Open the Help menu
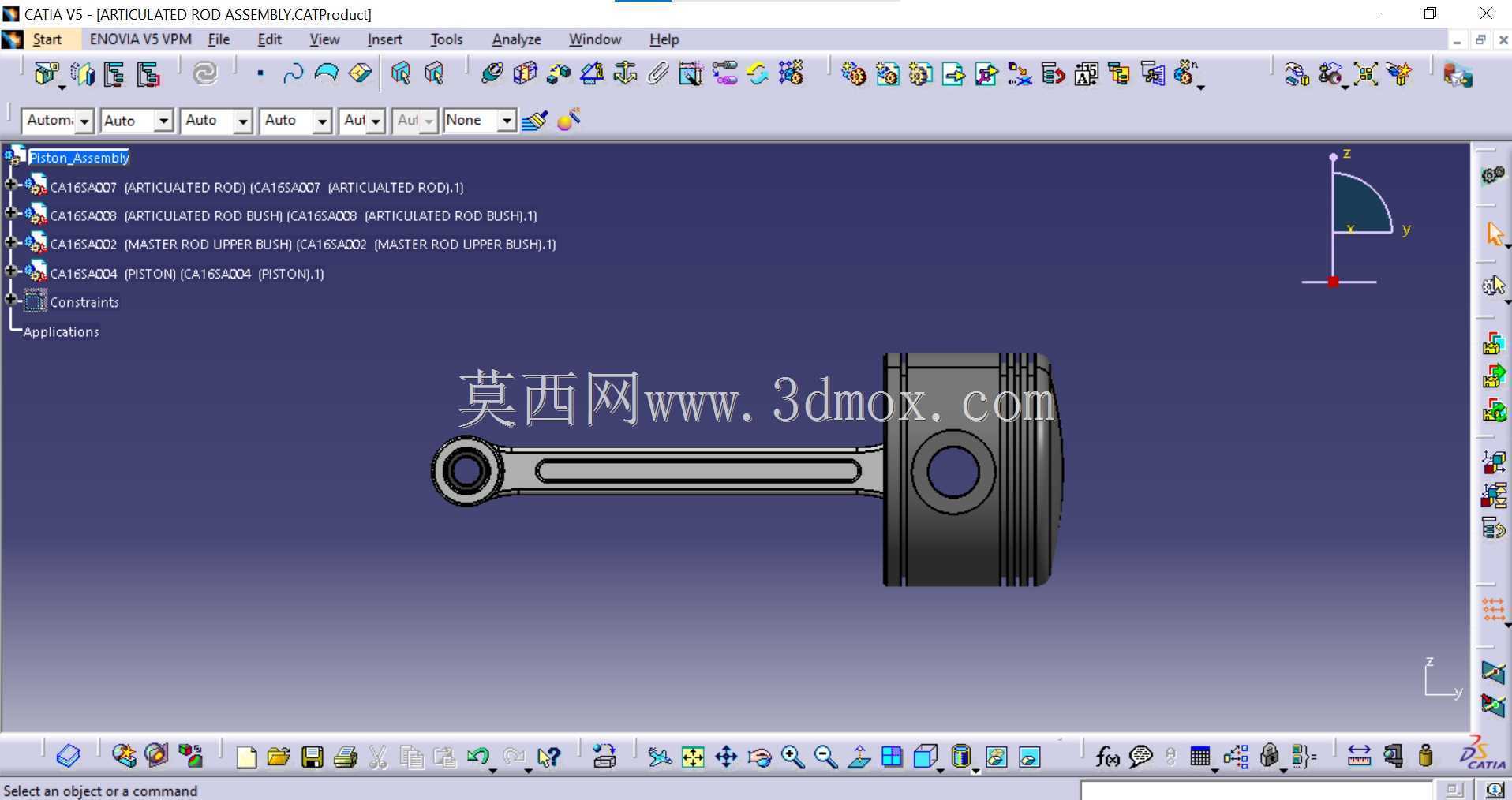The height and width of the screenshot is (800, 1512). (664, 39)
